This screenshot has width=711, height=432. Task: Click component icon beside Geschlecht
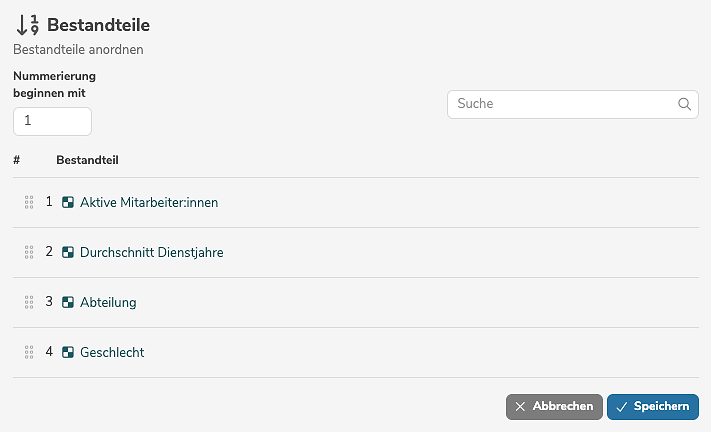pos(68,352)
